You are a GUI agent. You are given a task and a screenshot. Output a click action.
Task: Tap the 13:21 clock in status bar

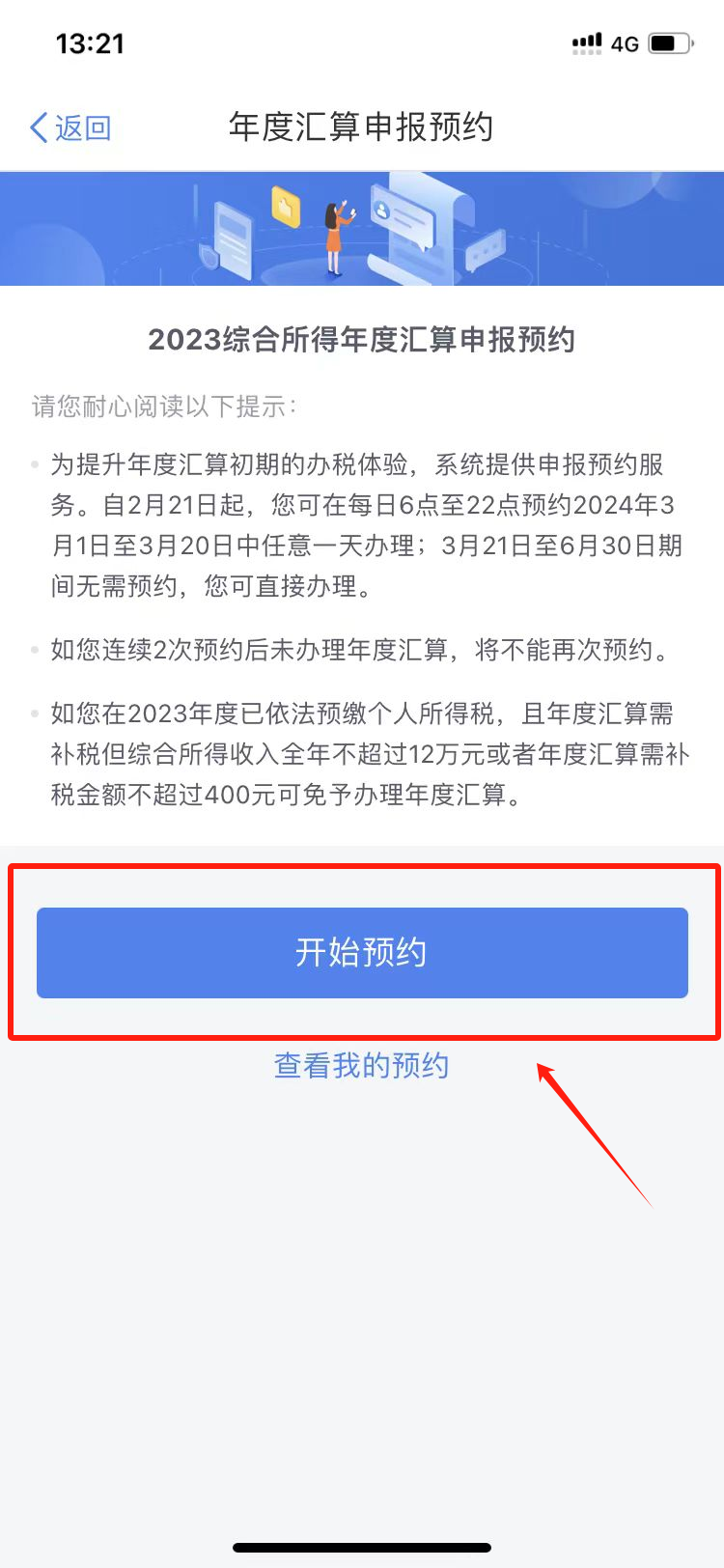(90, 43)
